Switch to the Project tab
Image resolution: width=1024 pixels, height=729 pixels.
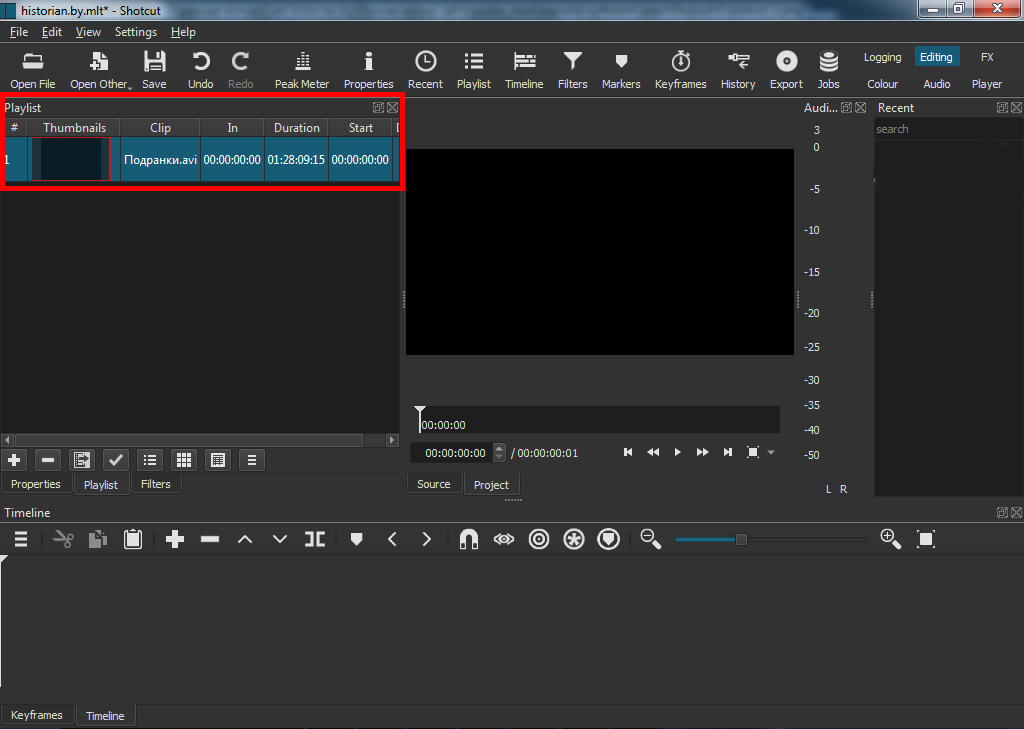click(491, 485)
